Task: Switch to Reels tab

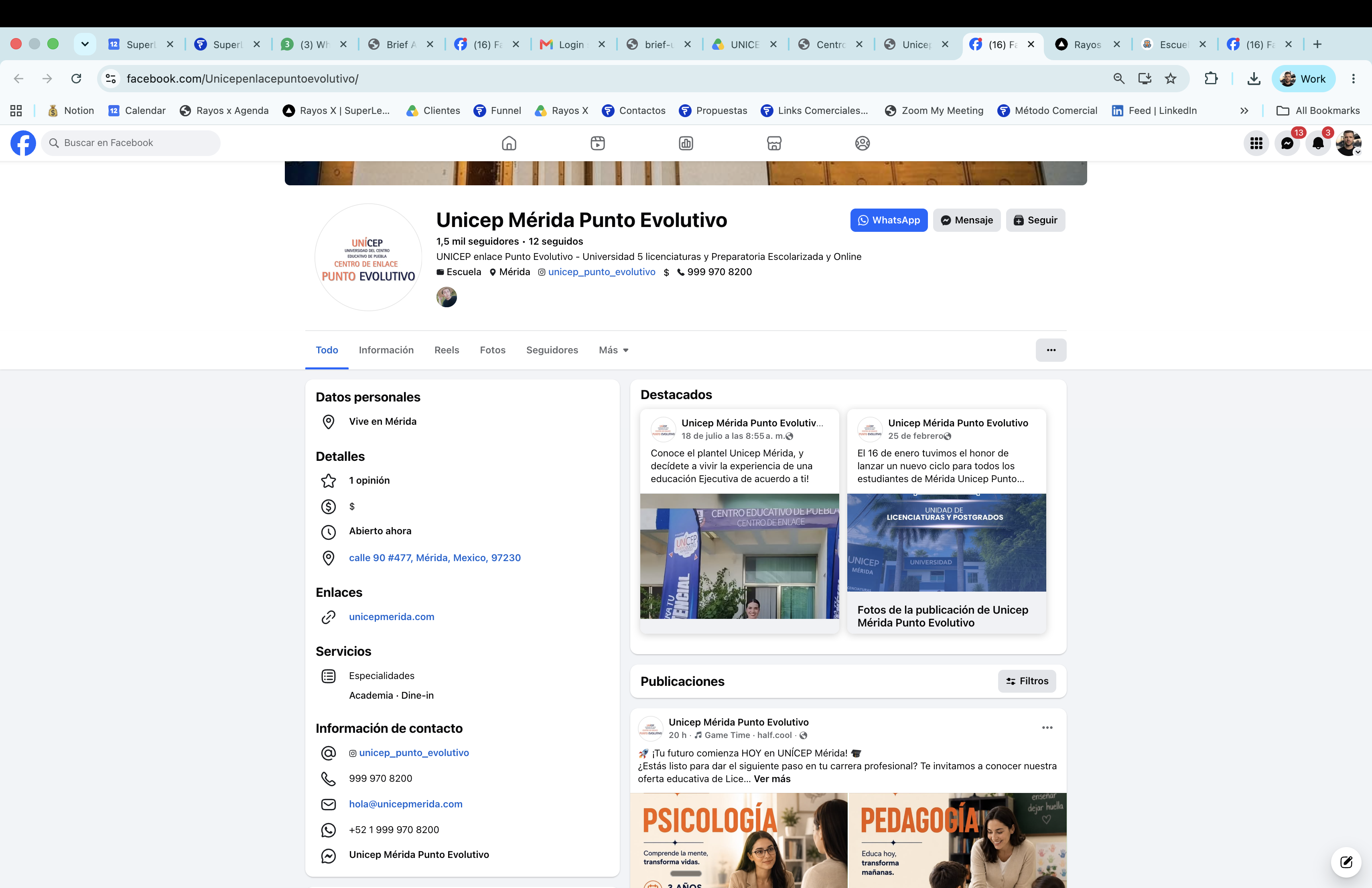Action: 446,350
